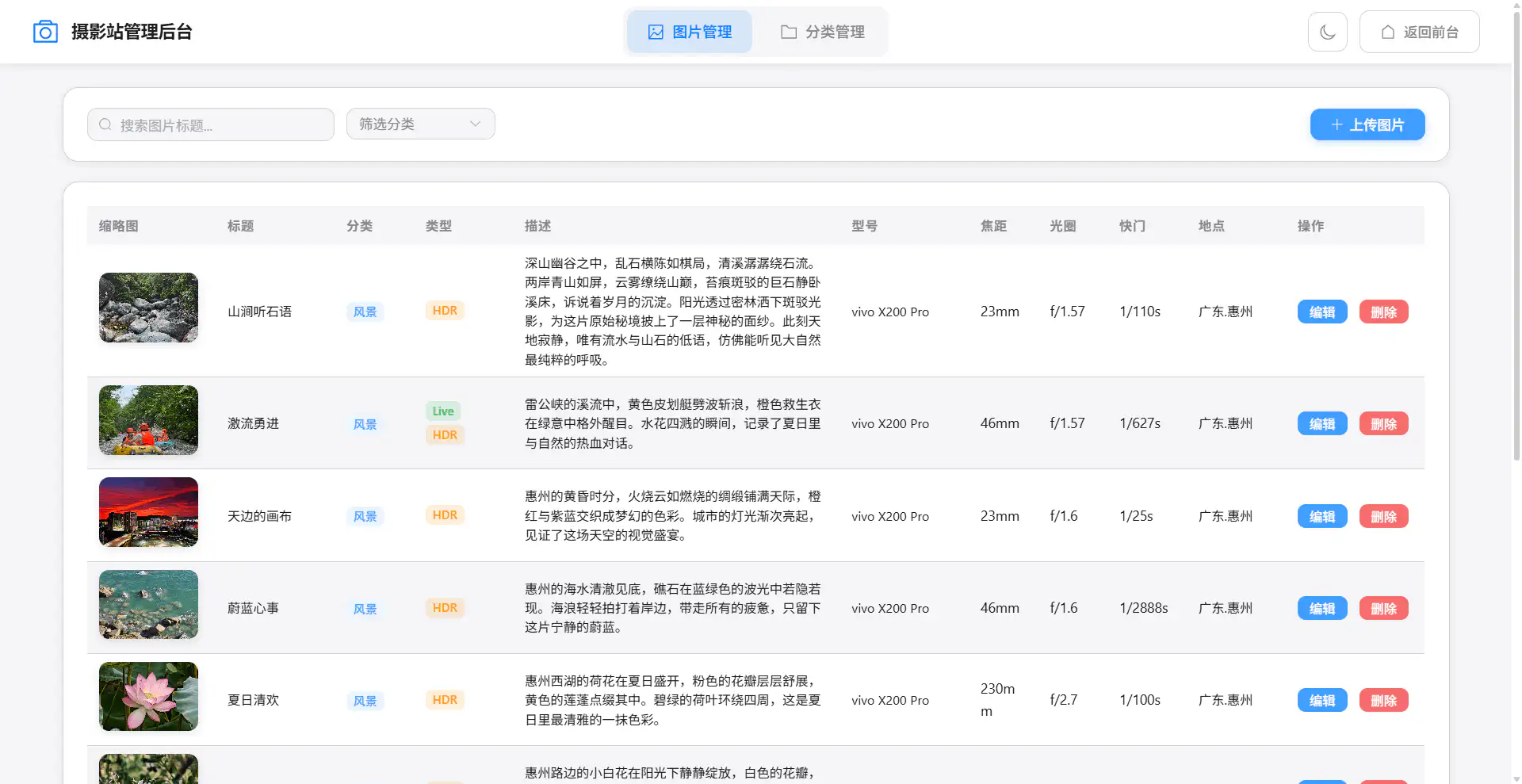Screen dimensions: 1522x784
Task: Click the magnifier icon in the search box
Action: 105,124
